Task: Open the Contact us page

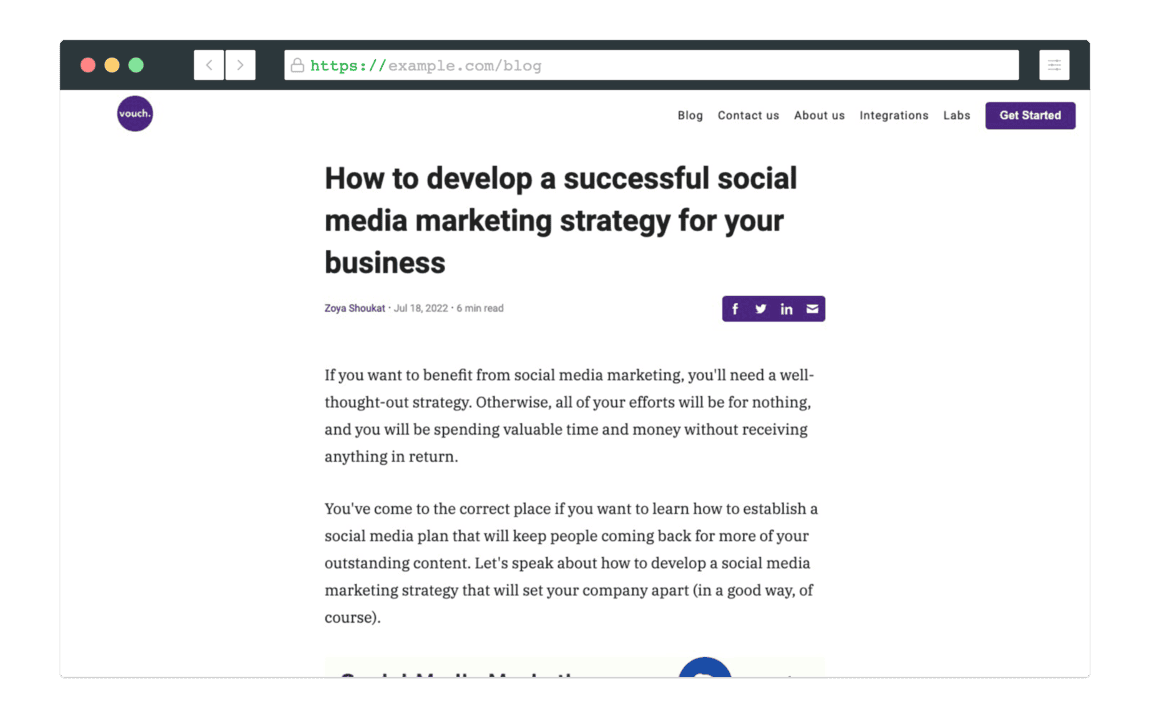Action: (x=748, y=116)
